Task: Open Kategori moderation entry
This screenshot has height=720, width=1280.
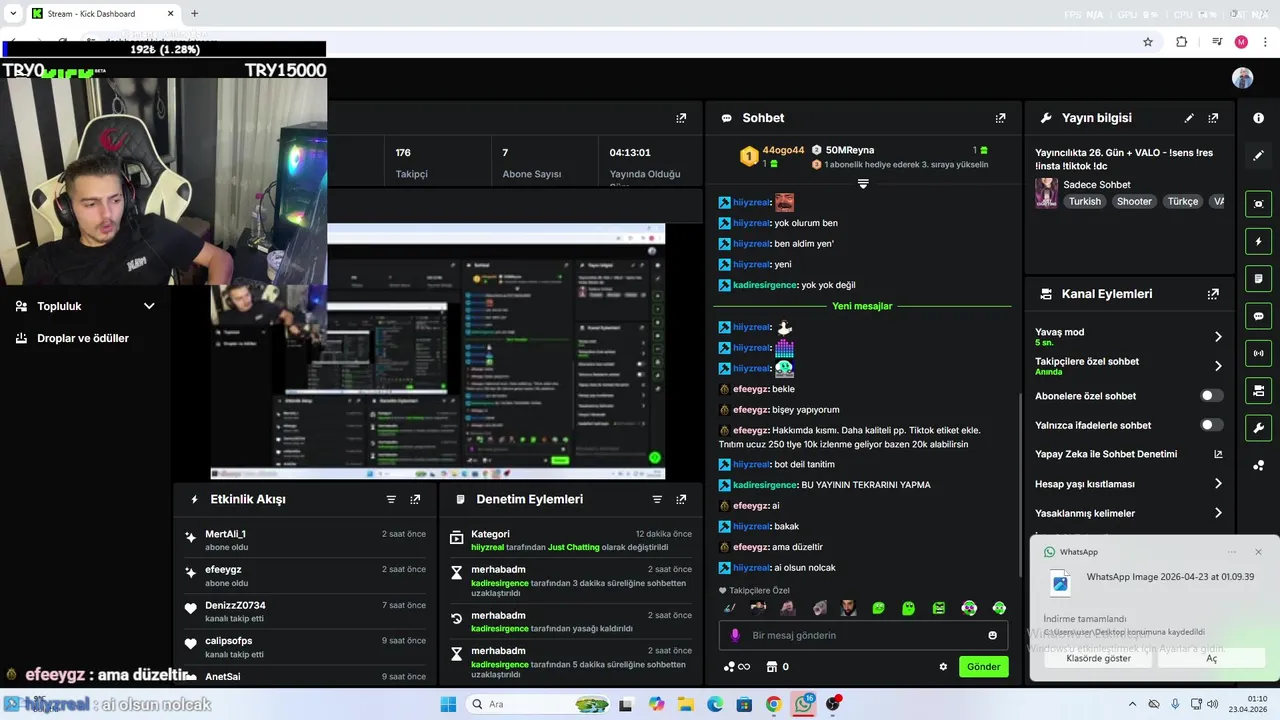Action: tap(571, 540)
